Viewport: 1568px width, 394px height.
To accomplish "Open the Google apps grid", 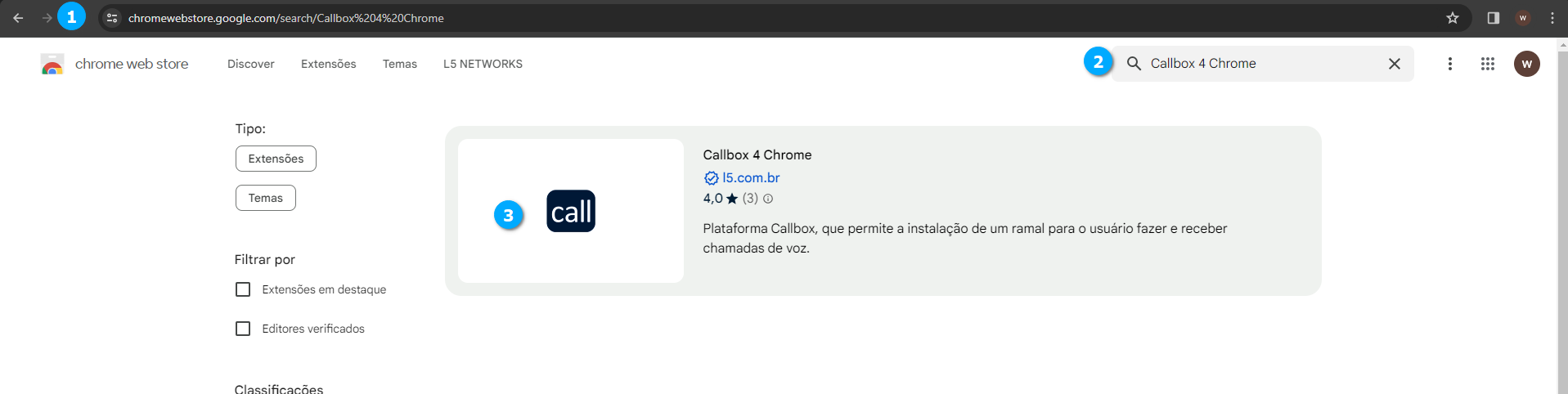I will pos(1488,64).
